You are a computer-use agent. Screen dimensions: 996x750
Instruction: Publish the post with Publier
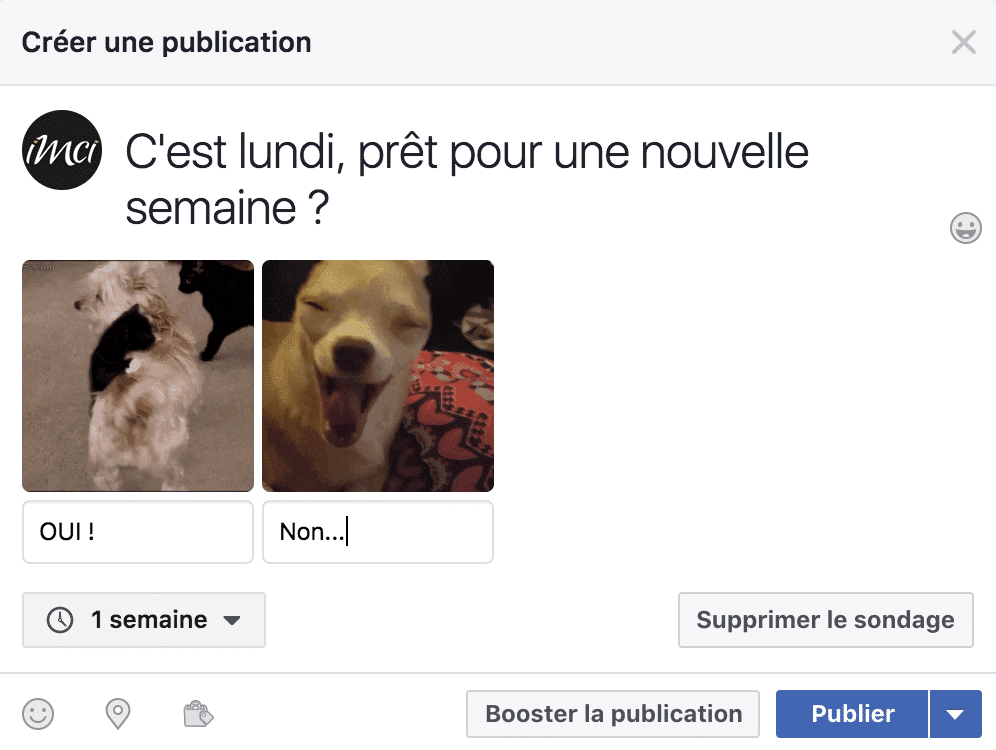pos(852,714)
